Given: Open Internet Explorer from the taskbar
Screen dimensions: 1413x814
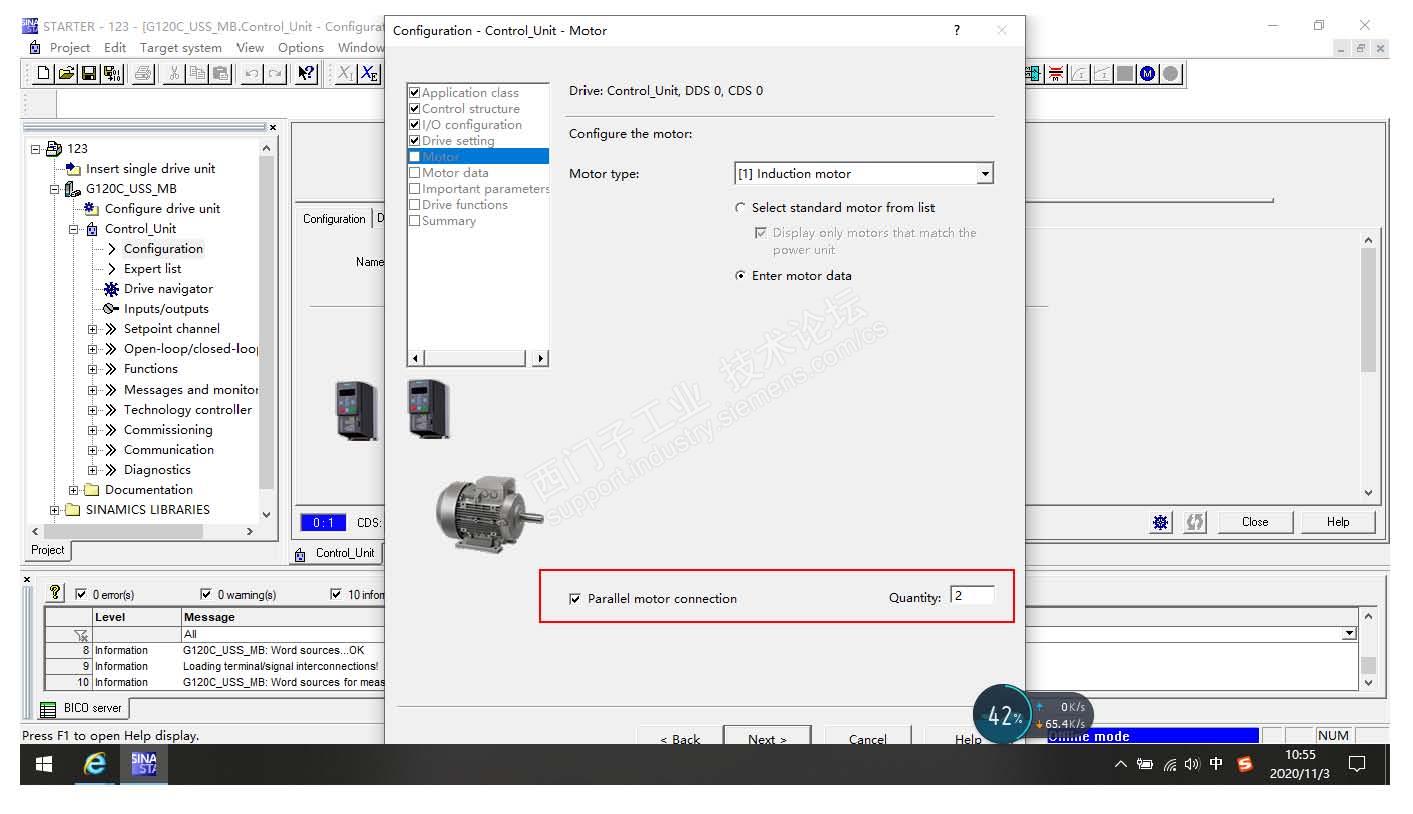Looking at the screenshot, I should pyautogui.click(x=95, y=764).
